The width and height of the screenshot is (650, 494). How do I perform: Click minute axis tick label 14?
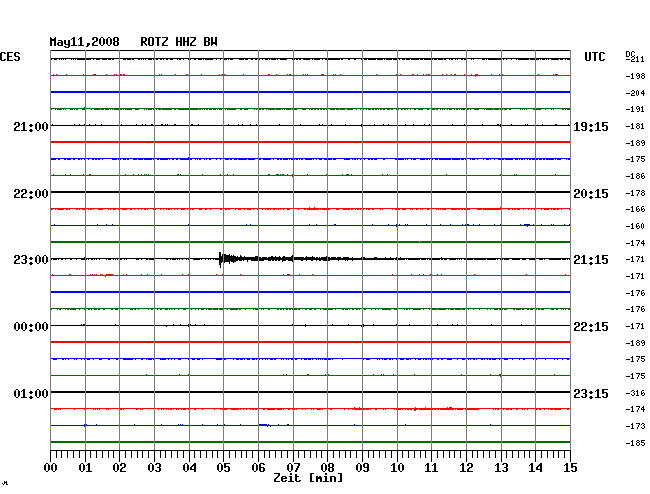535,468
